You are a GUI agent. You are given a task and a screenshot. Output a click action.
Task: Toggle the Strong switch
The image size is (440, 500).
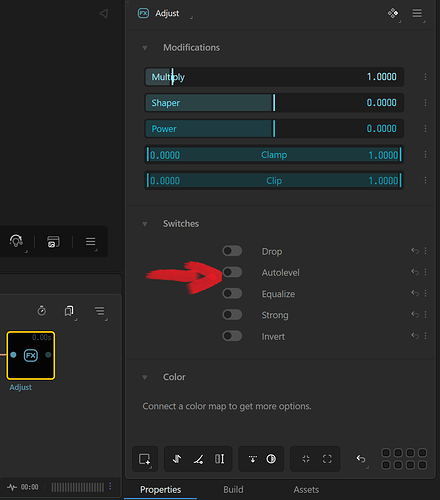tap(232, 315)
